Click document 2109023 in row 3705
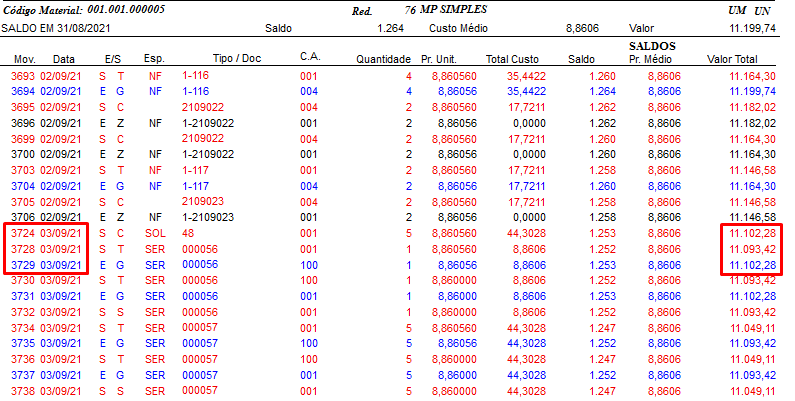 (x=203, y=201)
